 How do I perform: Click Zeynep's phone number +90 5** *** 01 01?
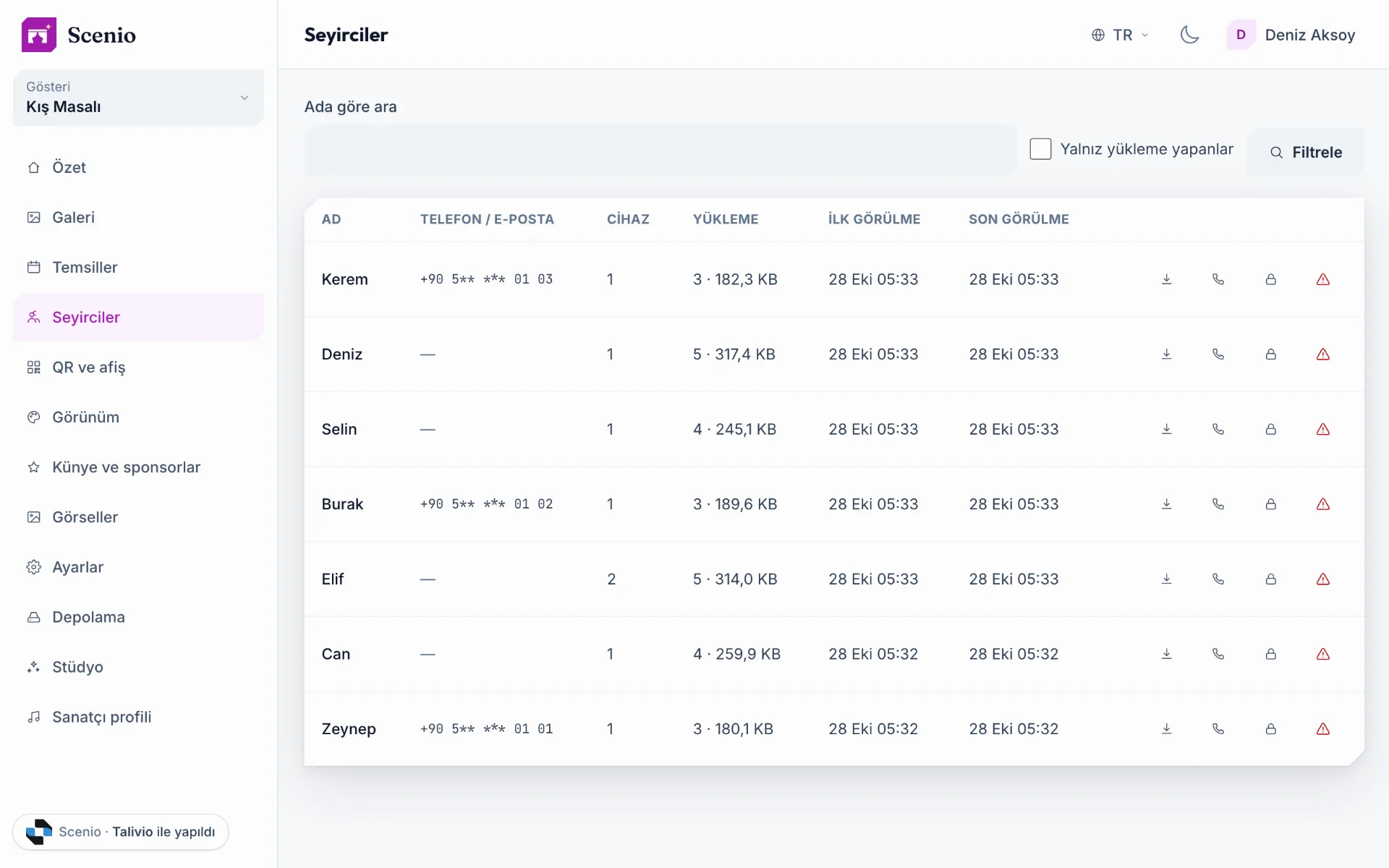pyautogui.click(x=486, y=729)
